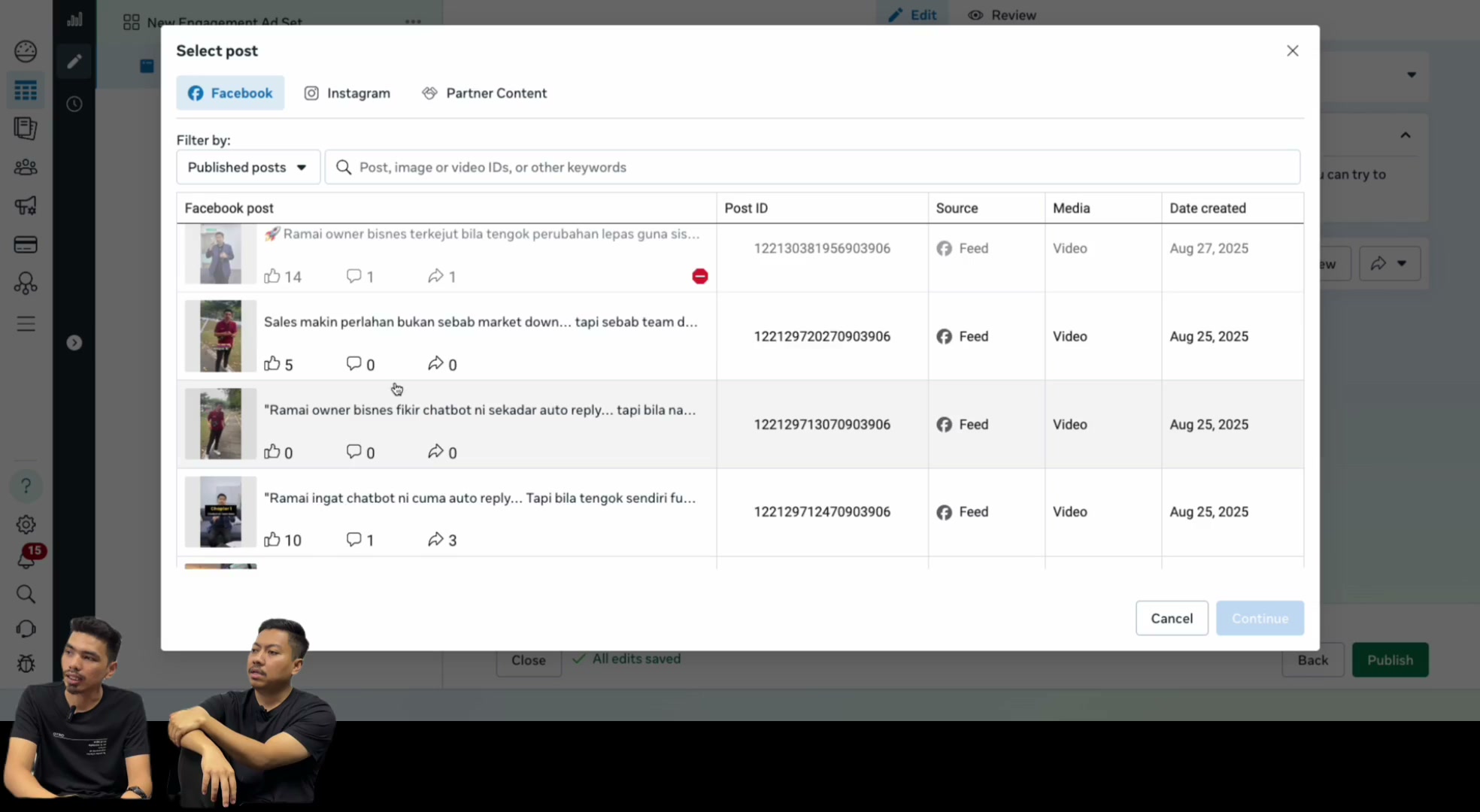This screenshot has height=812, width=1480.
Task: Click the like icon on 'Sales makin perlahan' post
Action: (272, 364)
